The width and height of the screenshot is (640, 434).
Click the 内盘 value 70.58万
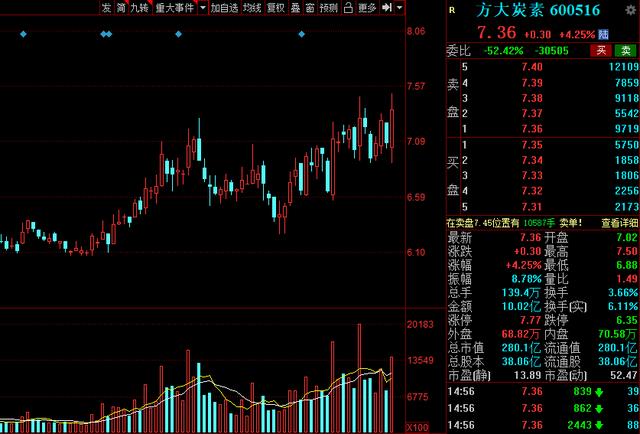[x=618, y=334]
